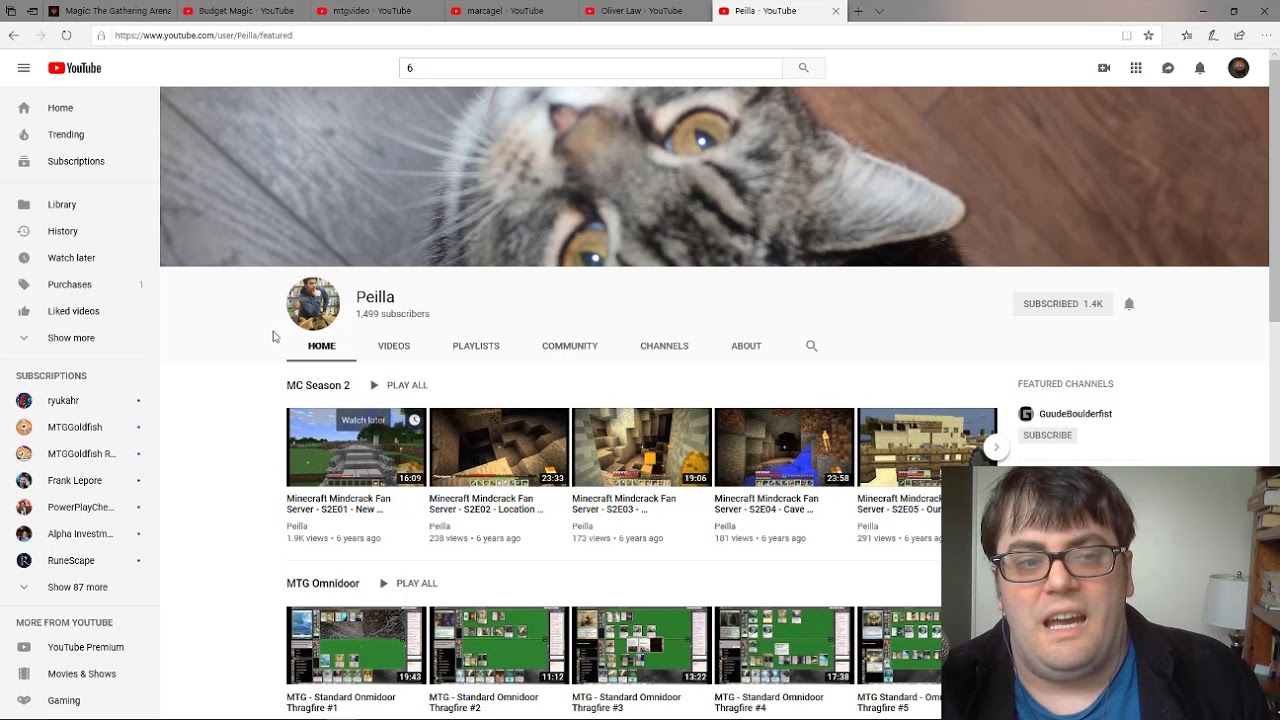
Task: Click the MC Season 2 section title
Action: click(x=318, y=385)
